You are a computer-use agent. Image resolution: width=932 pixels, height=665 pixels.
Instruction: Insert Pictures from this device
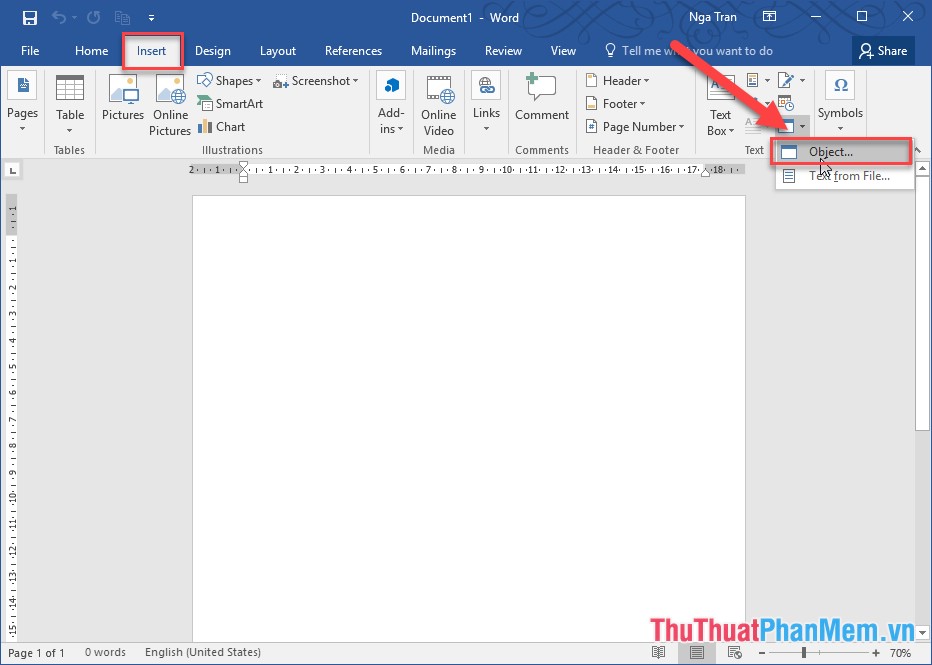(x=123, y=98)
